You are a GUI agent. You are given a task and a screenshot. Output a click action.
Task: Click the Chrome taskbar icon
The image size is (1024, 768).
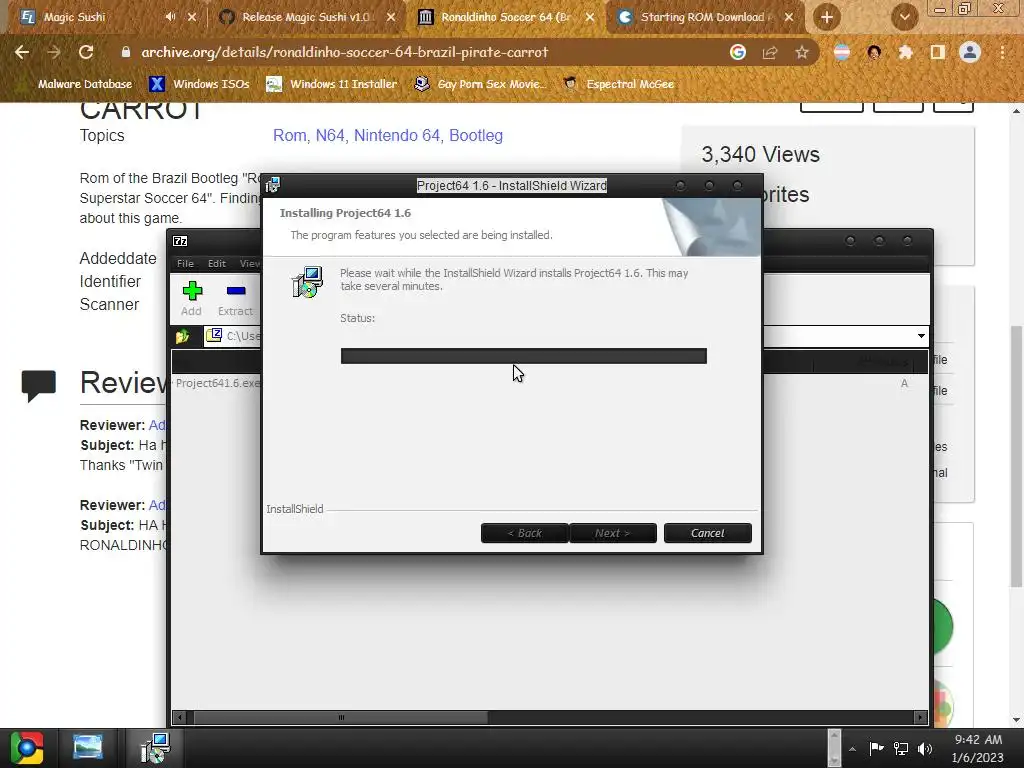(27, 748)
